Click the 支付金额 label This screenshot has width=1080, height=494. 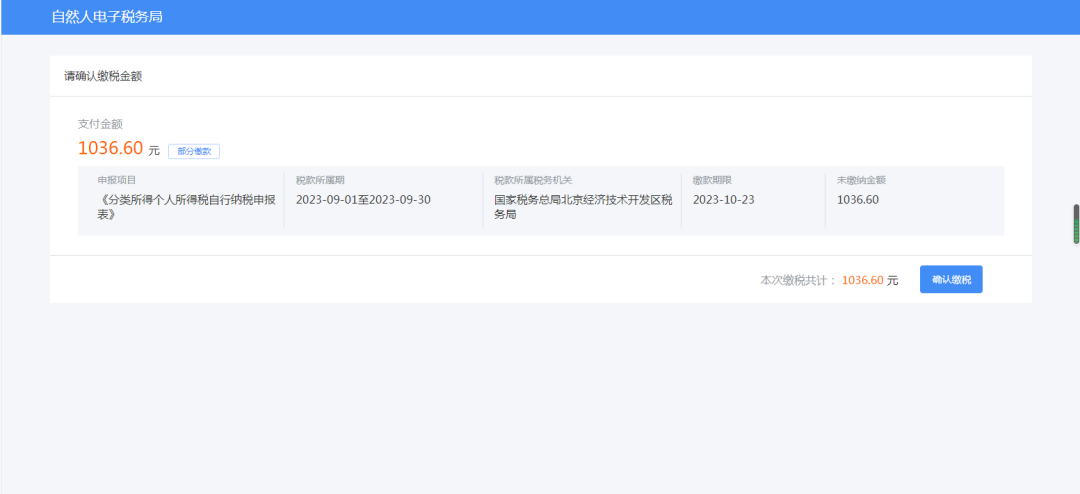pyautogui.click(x=101, y=124)
